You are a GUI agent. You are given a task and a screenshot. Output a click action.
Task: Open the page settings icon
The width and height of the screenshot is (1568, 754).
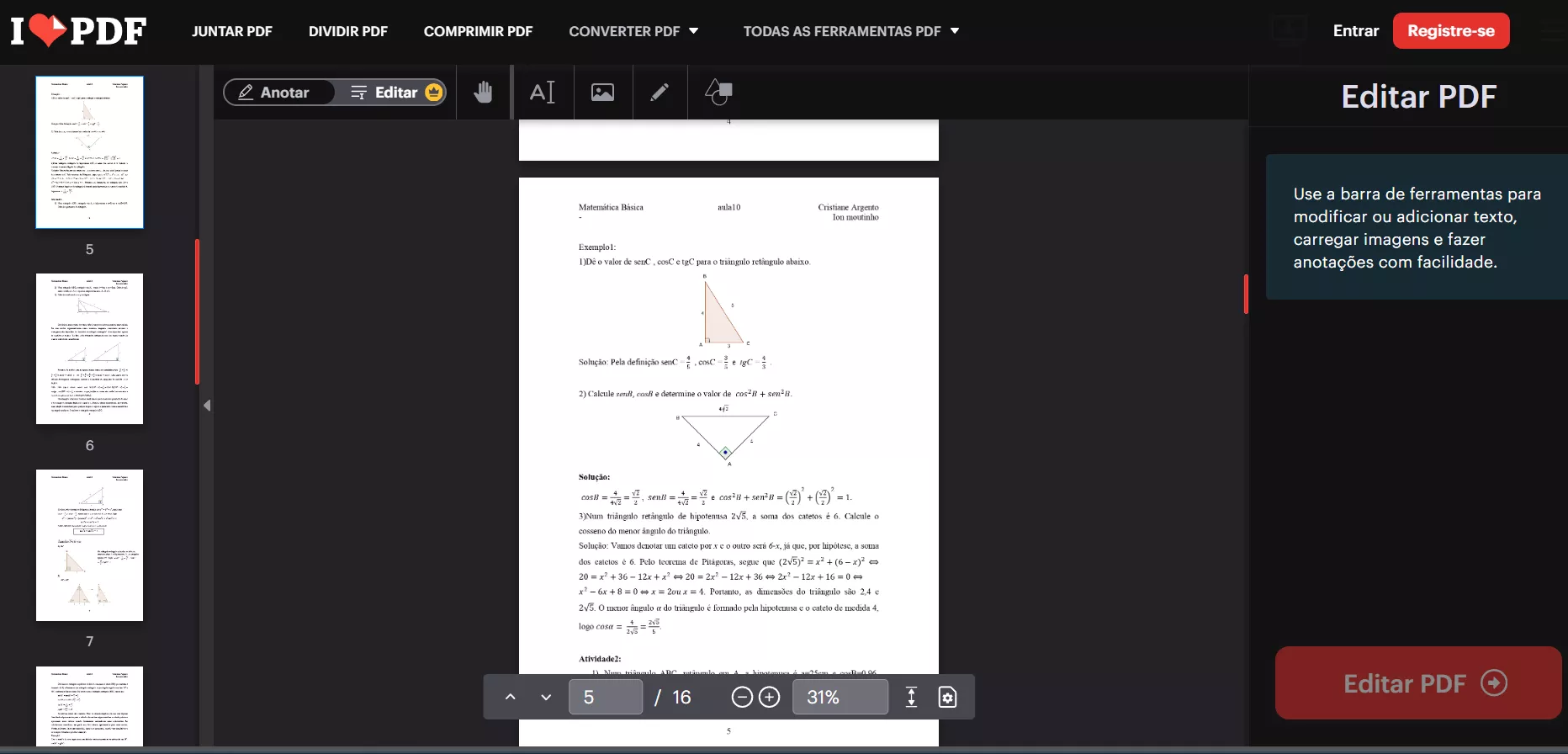[x=947, y=697]
